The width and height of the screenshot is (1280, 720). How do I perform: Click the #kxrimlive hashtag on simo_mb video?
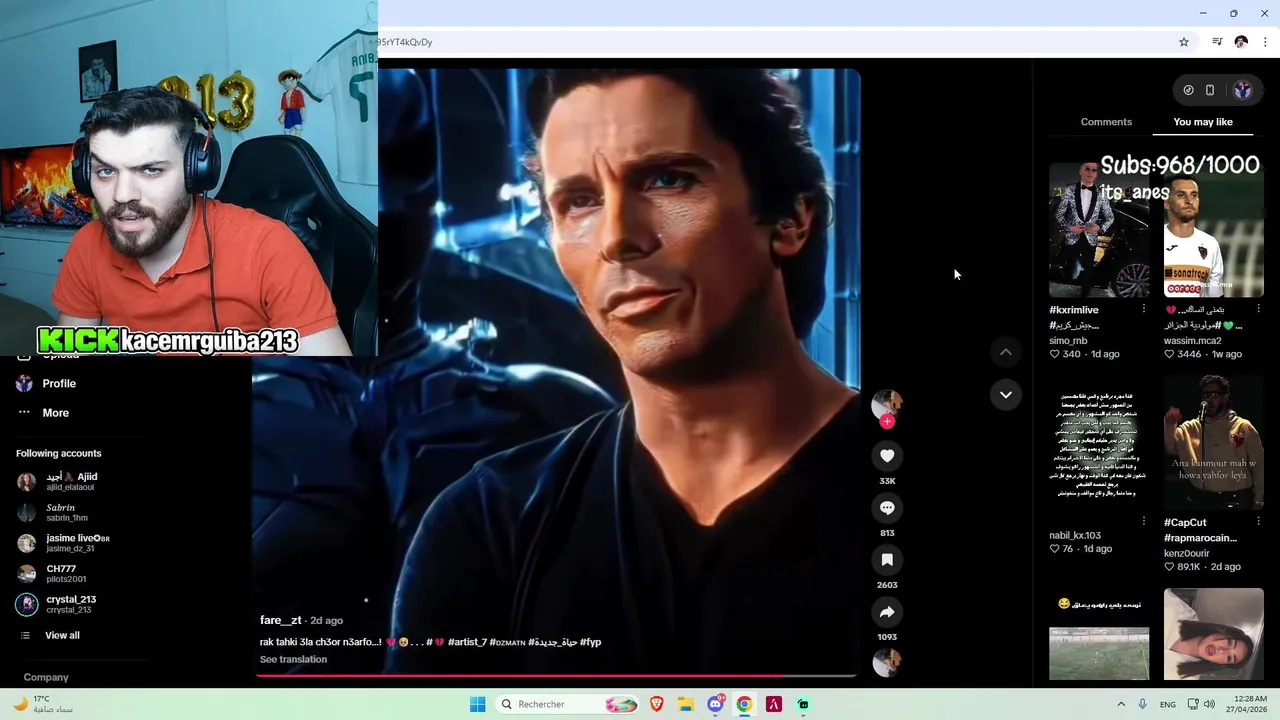pyautogui.click(x=1074, y=311)
